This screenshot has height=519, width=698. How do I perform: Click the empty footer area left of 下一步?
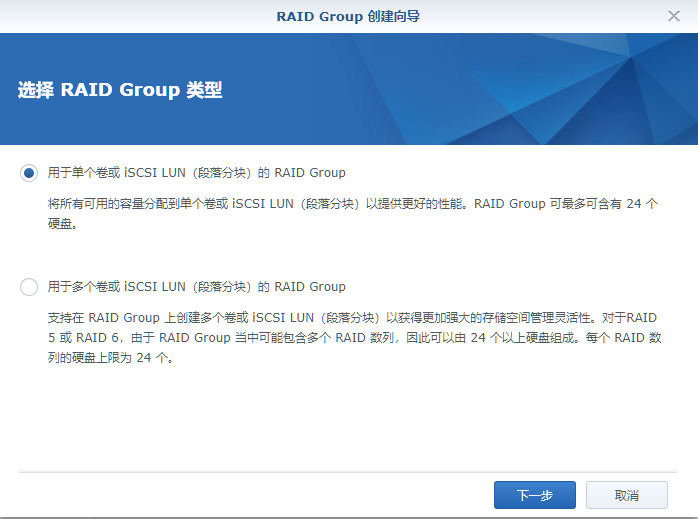click(x=250, y=495)
